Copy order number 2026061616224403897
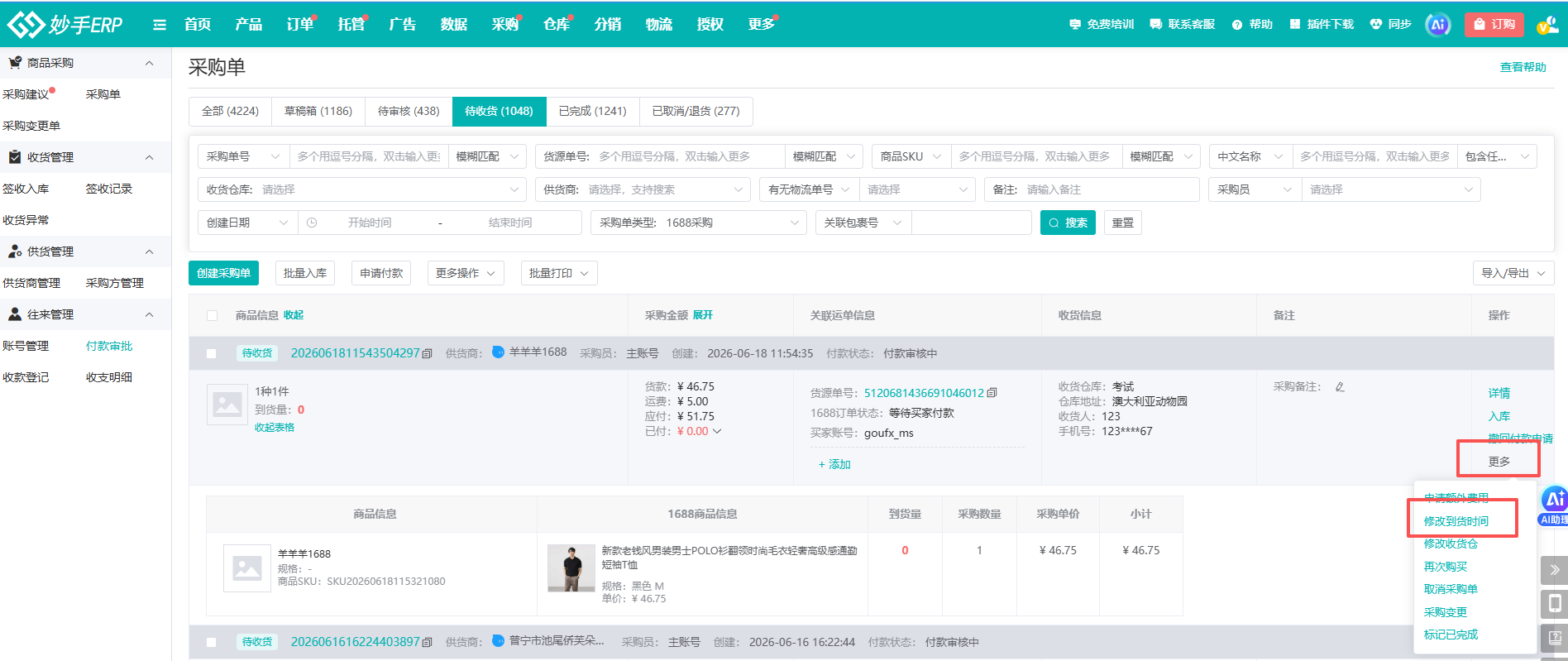This screenshot has height=661, width=1568. click(x=428, y=642)
